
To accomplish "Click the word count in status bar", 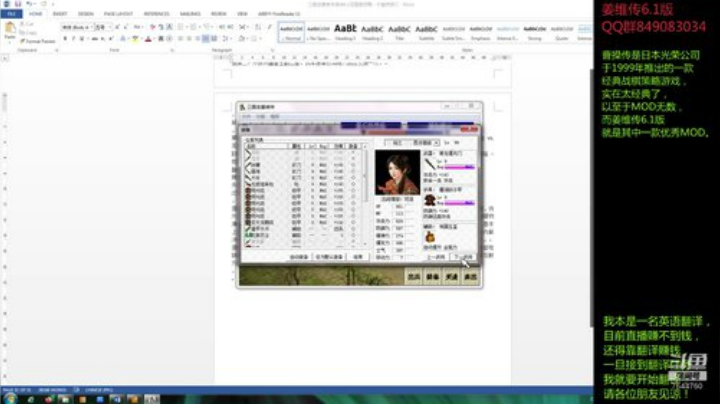I will point(52,390).
